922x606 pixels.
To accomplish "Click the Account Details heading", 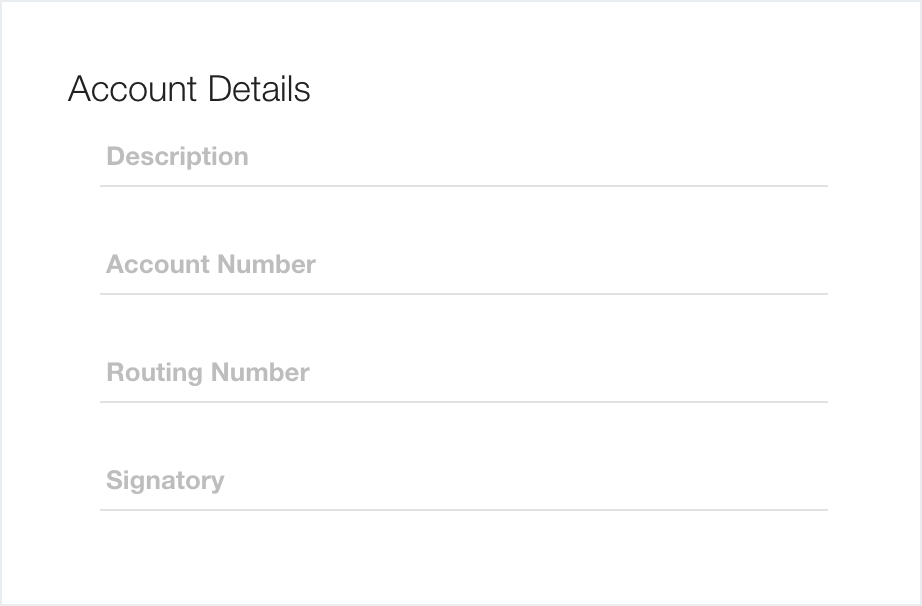I will (189, 90).
